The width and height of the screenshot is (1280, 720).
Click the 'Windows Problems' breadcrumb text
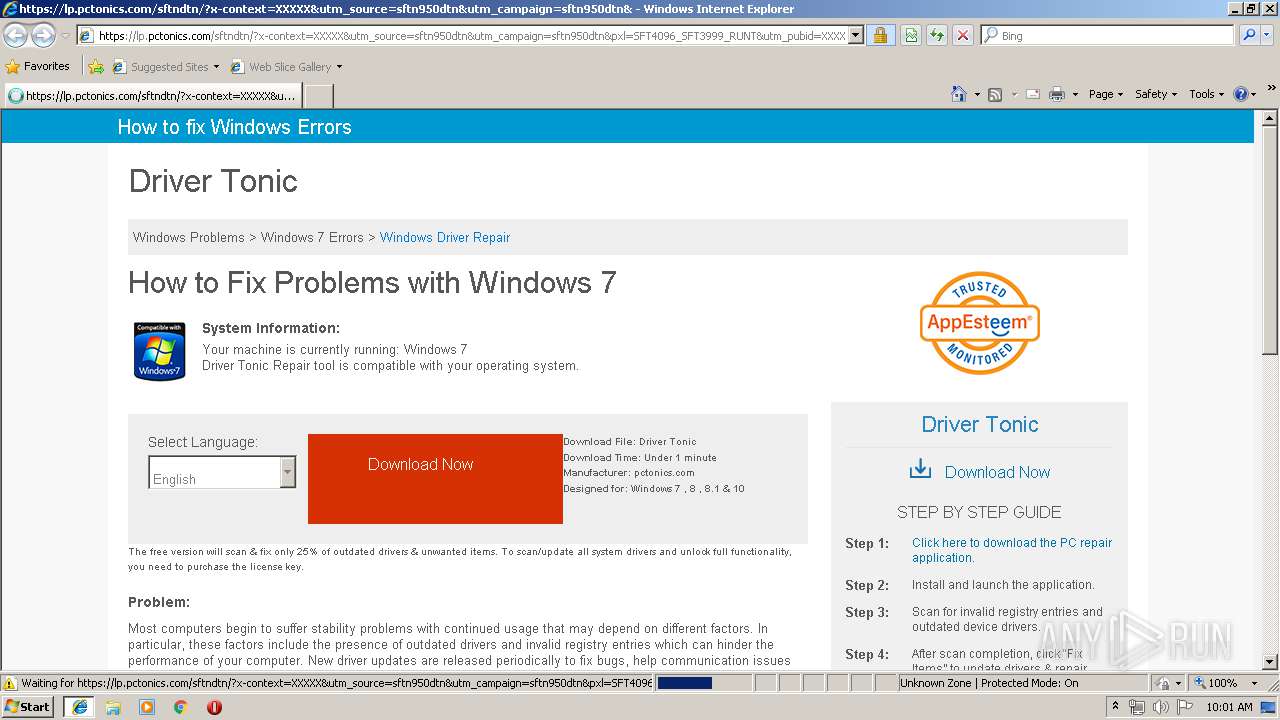(x=188, y=237)
